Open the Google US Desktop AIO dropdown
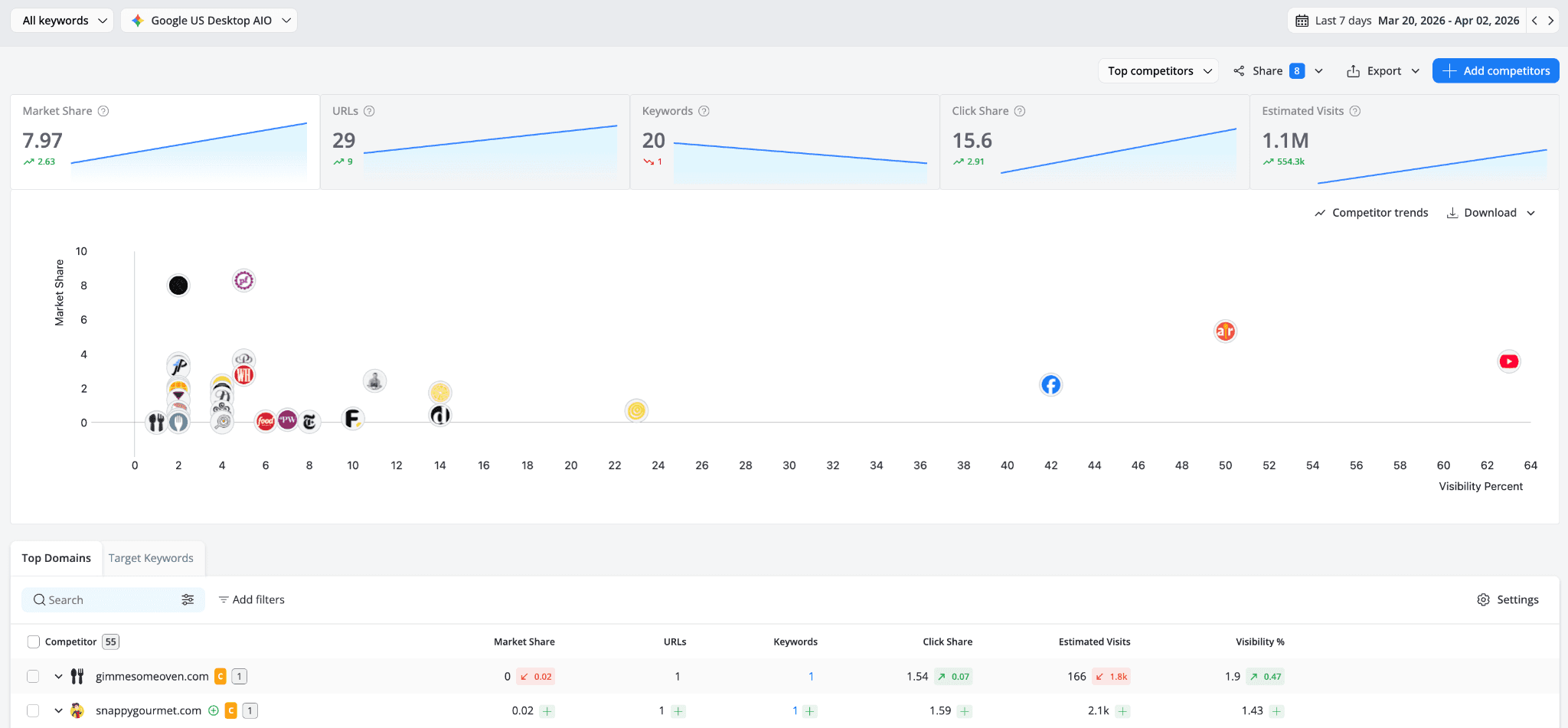The width and height of the screenshot is (1568, 728). click(x=209, y=20)
